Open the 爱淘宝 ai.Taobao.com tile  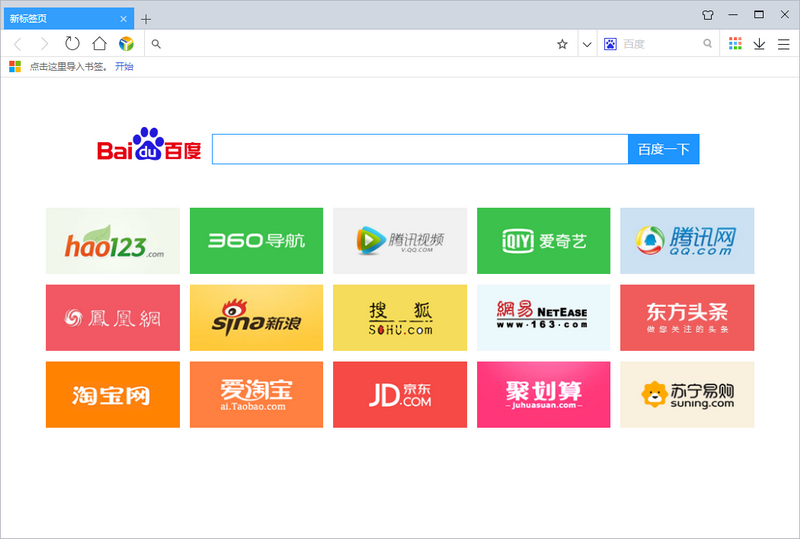(x=256, y=395)
